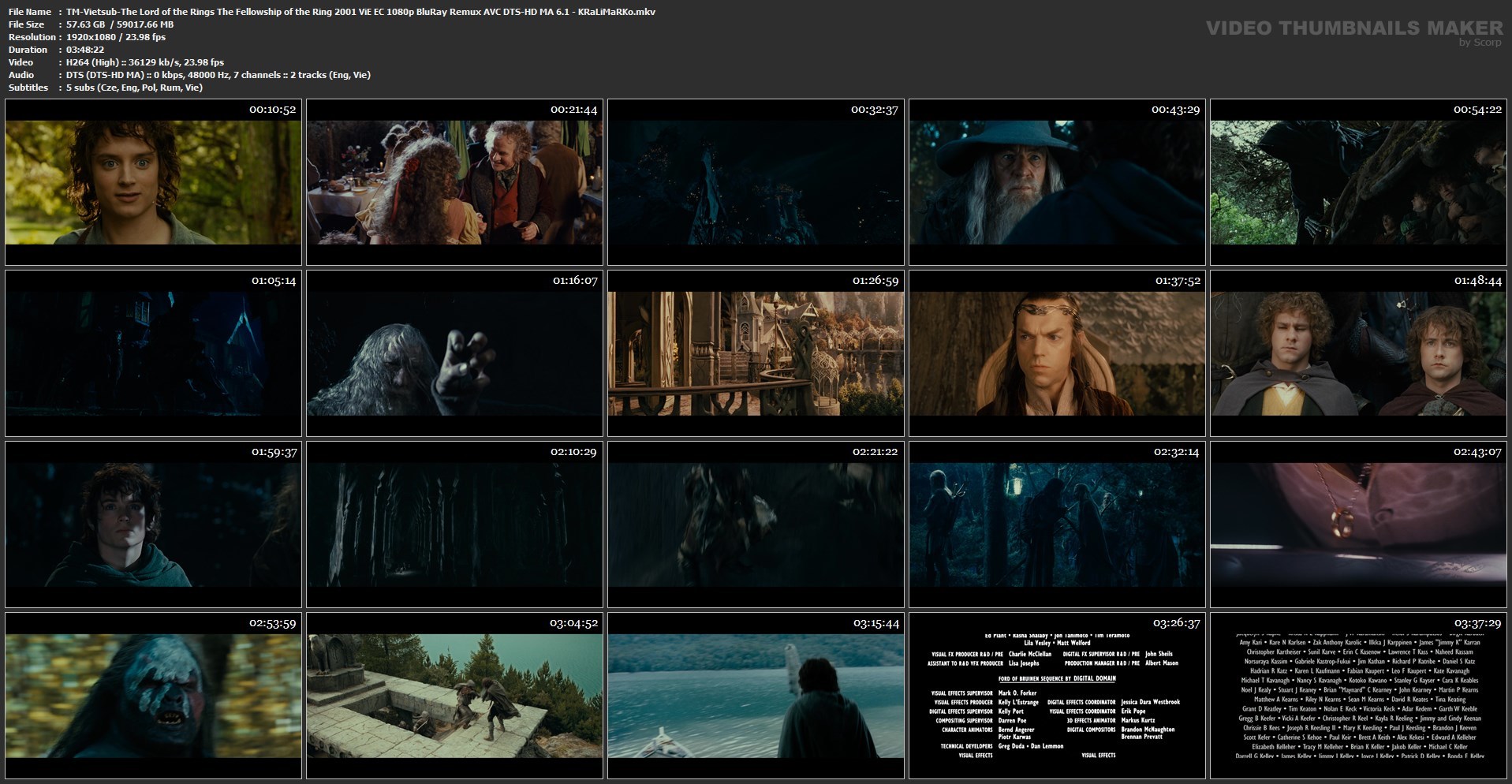Open the dark hall frame at 02:10:29
The image size is (1512, 784).
point(454,525)
